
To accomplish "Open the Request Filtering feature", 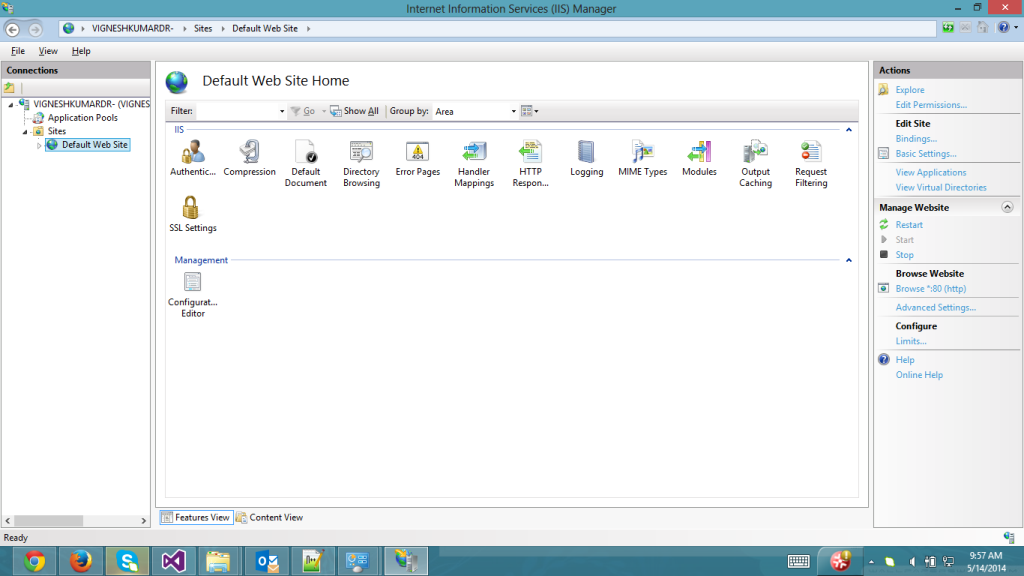I will click(x=811, y=153).
